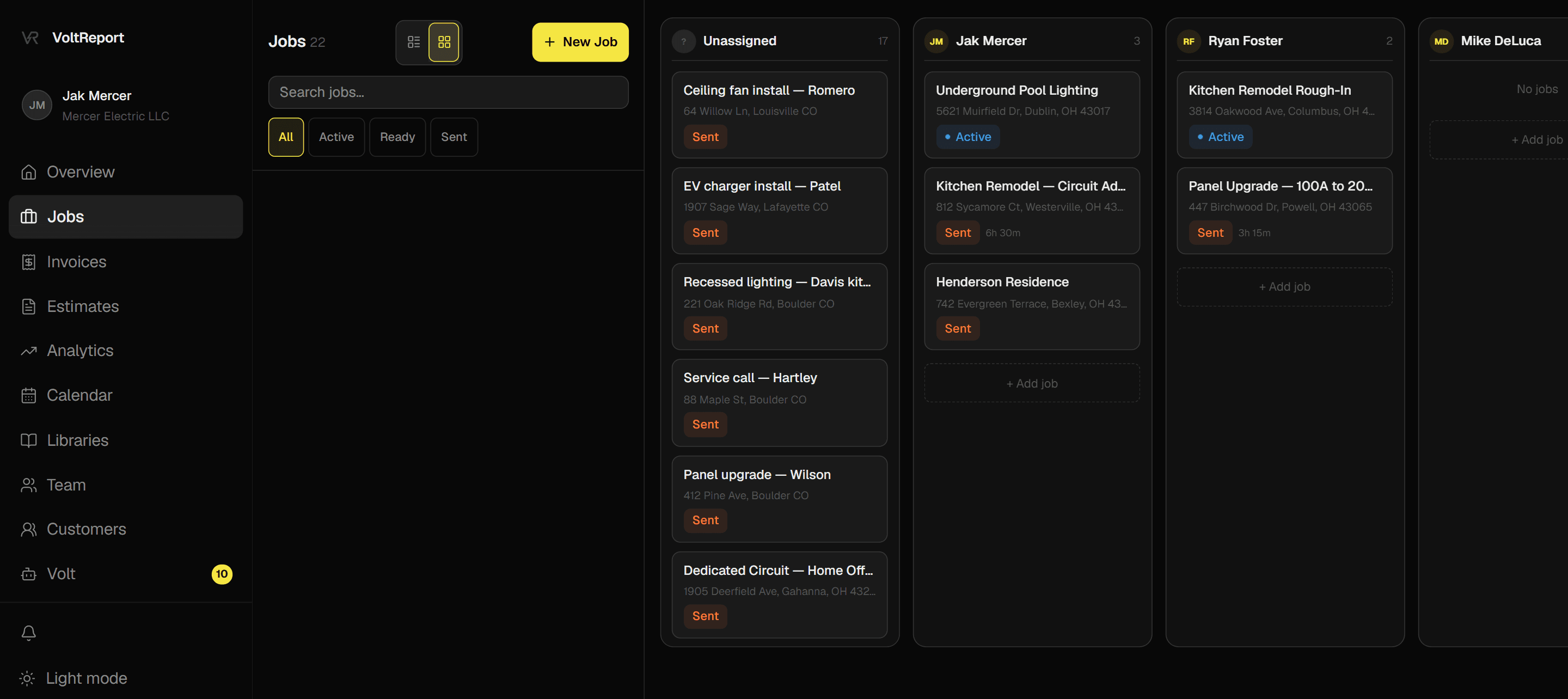This screenshot has height=699, width=1568.
Task: Click the Libraries book icon
Action: click(29, 440)
